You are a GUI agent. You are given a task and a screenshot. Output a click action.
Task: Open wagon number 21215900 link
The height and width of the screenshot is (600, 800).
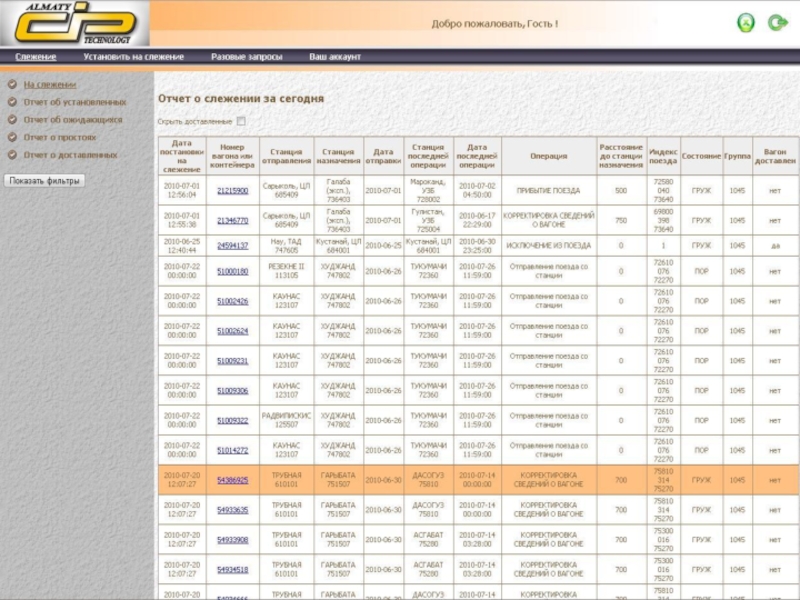click(x=232, y=190)
